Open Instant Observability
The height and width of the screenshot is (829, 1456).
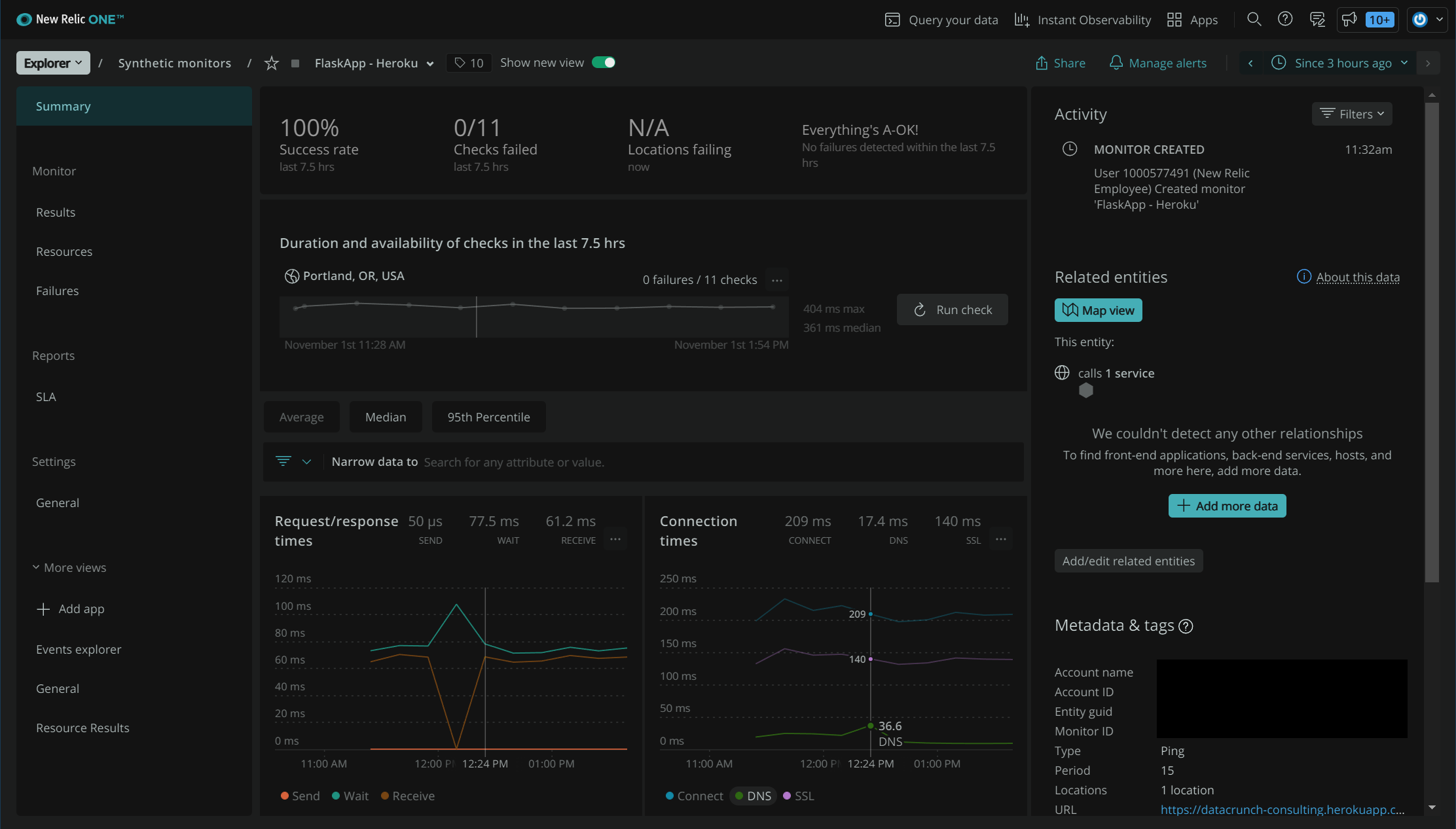pyautogui.click(x=1082, y=20)
